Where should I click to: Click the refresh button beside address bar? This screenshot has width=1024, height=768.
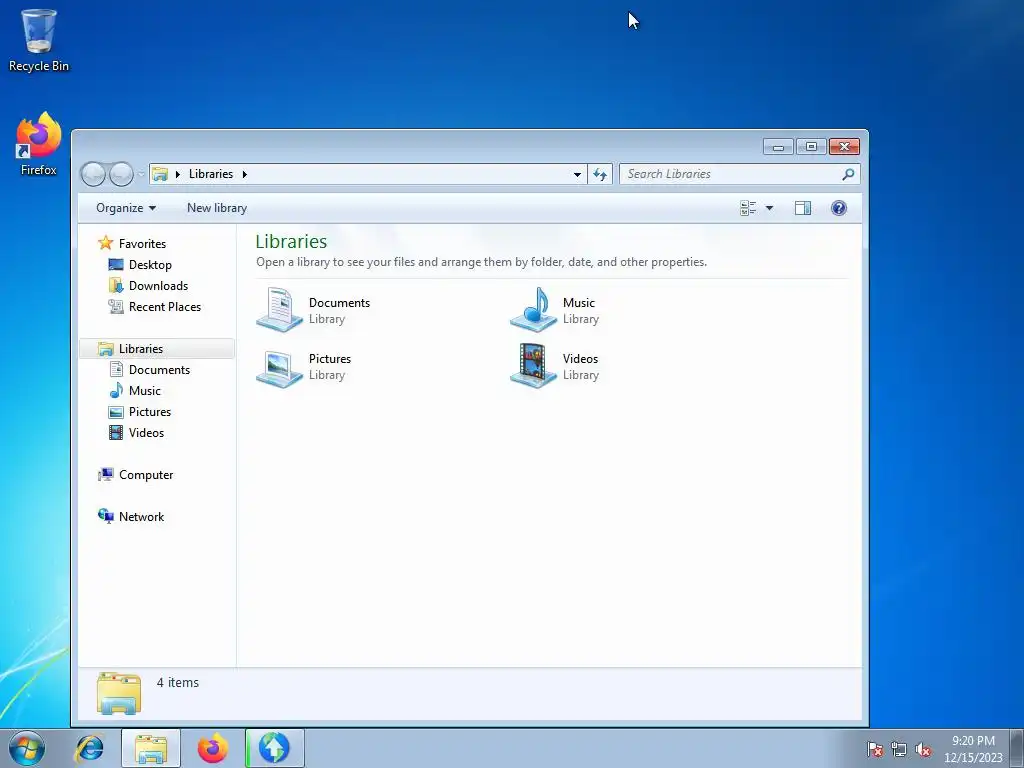tap(600, 174)
